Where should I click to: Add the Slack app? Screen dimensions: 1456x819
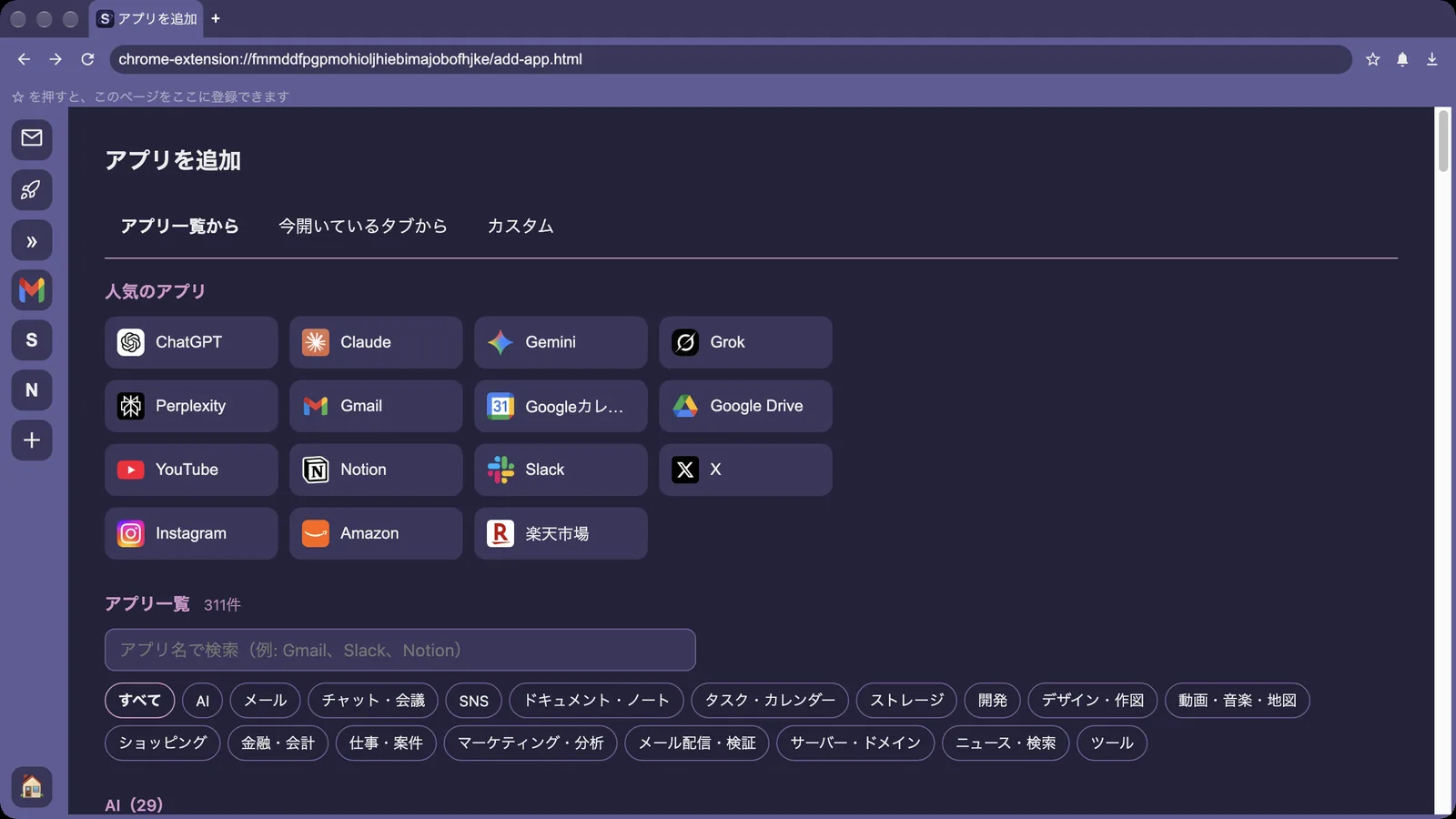561,470
